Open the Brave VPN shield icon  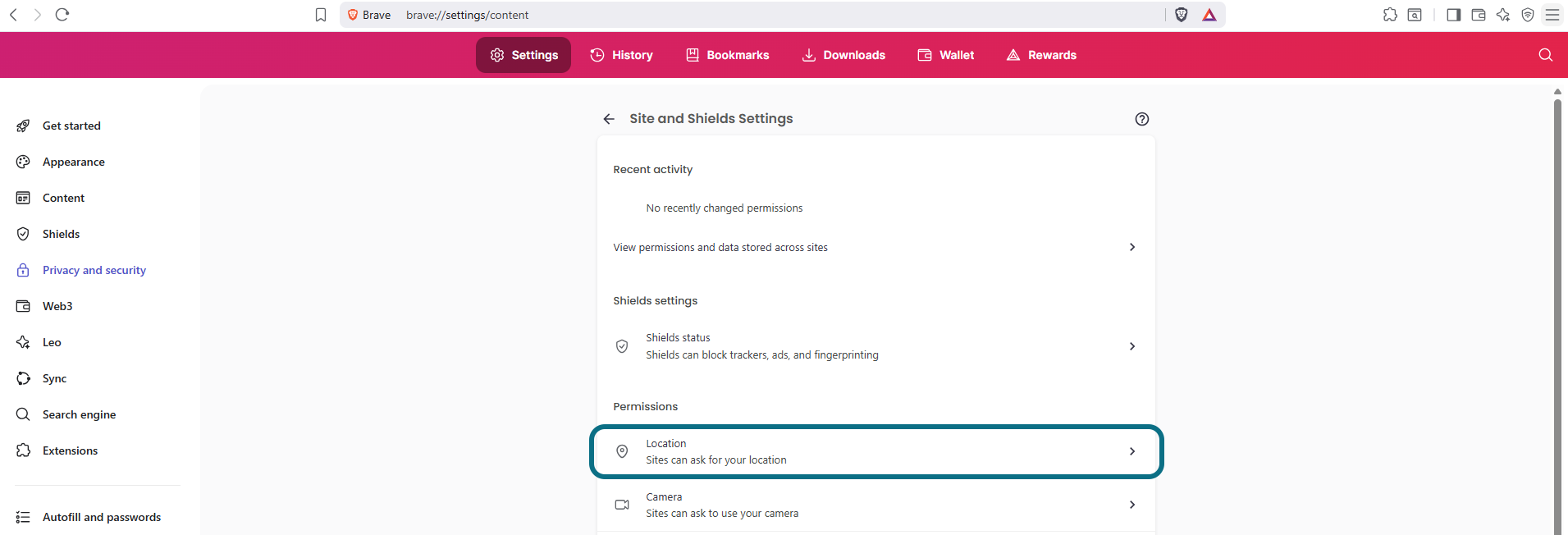coord(1528,15)
